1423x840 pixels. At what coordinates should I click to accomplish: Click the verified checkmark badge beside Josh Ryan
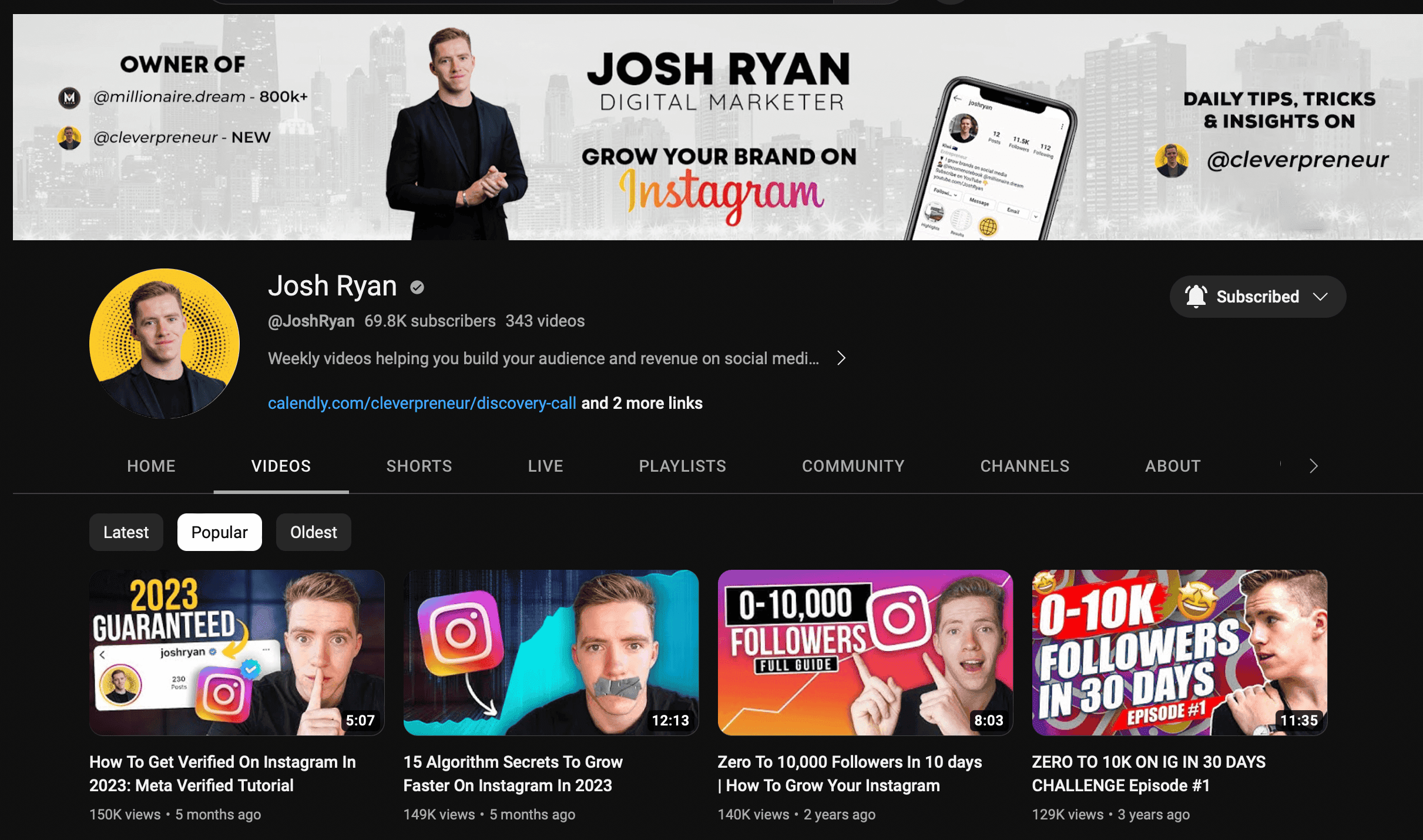[417, 287]
